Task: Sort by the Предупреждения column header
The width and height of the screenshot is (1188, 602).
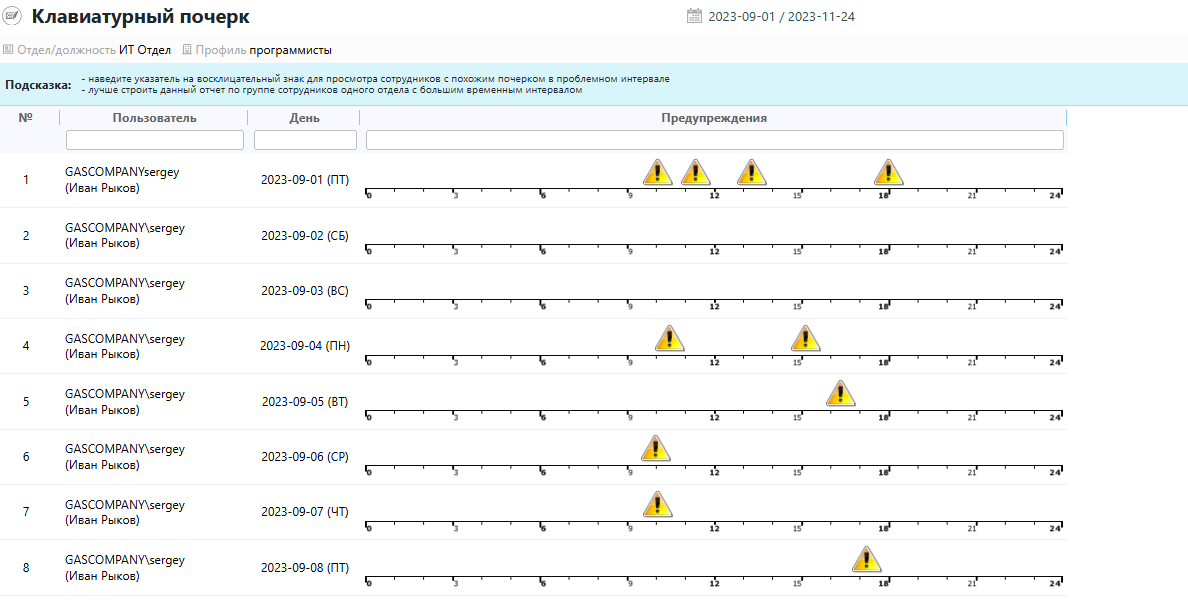Action: [x=714, y=118]
